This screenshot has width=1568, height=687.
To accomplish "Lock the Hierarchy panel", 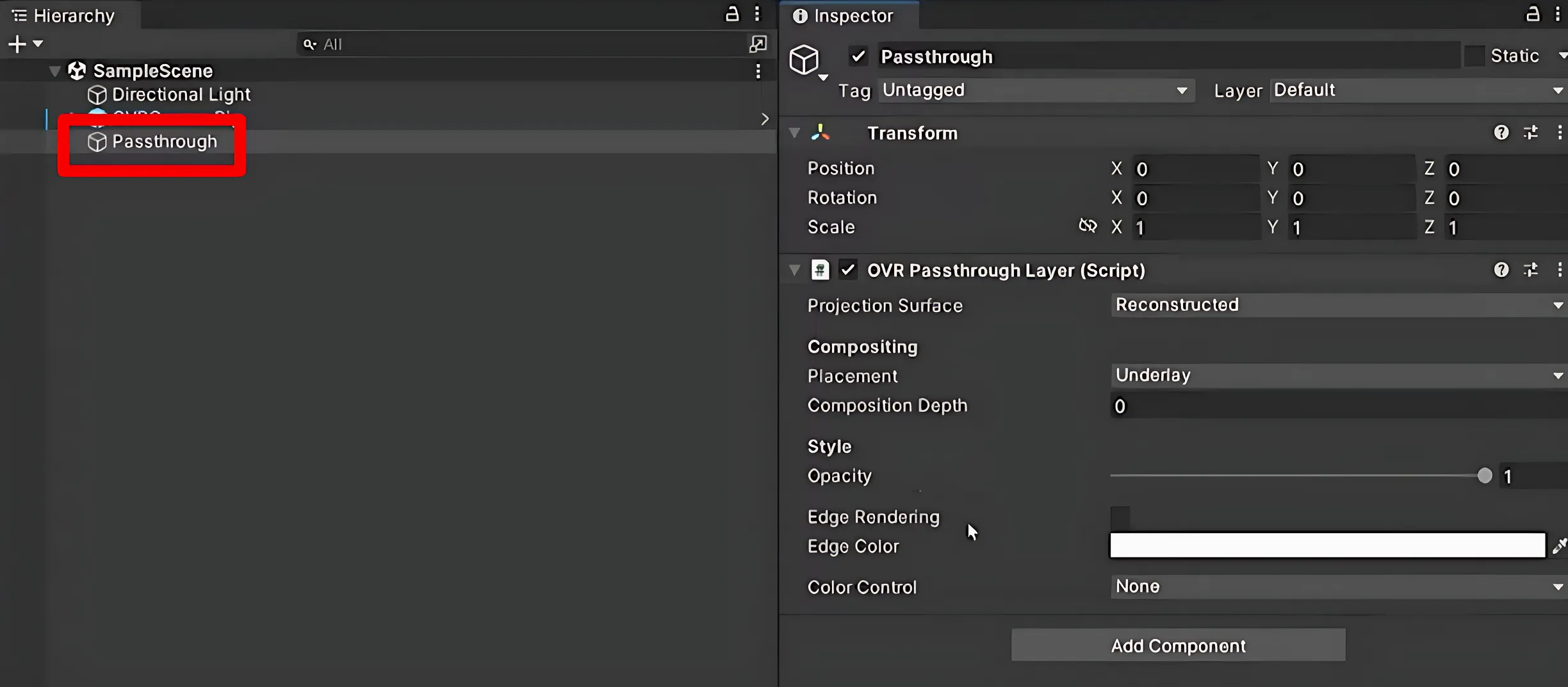I will click(731, 13).
